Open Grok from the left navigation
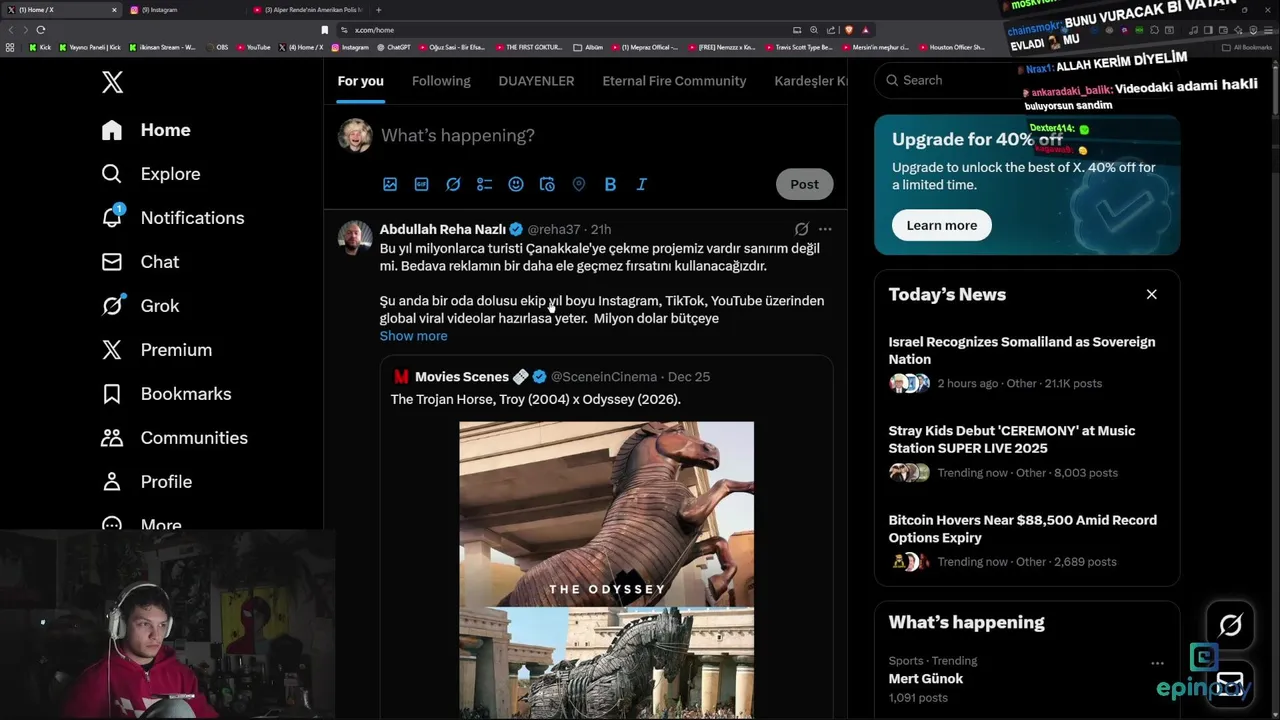 [x=140, y=306]
